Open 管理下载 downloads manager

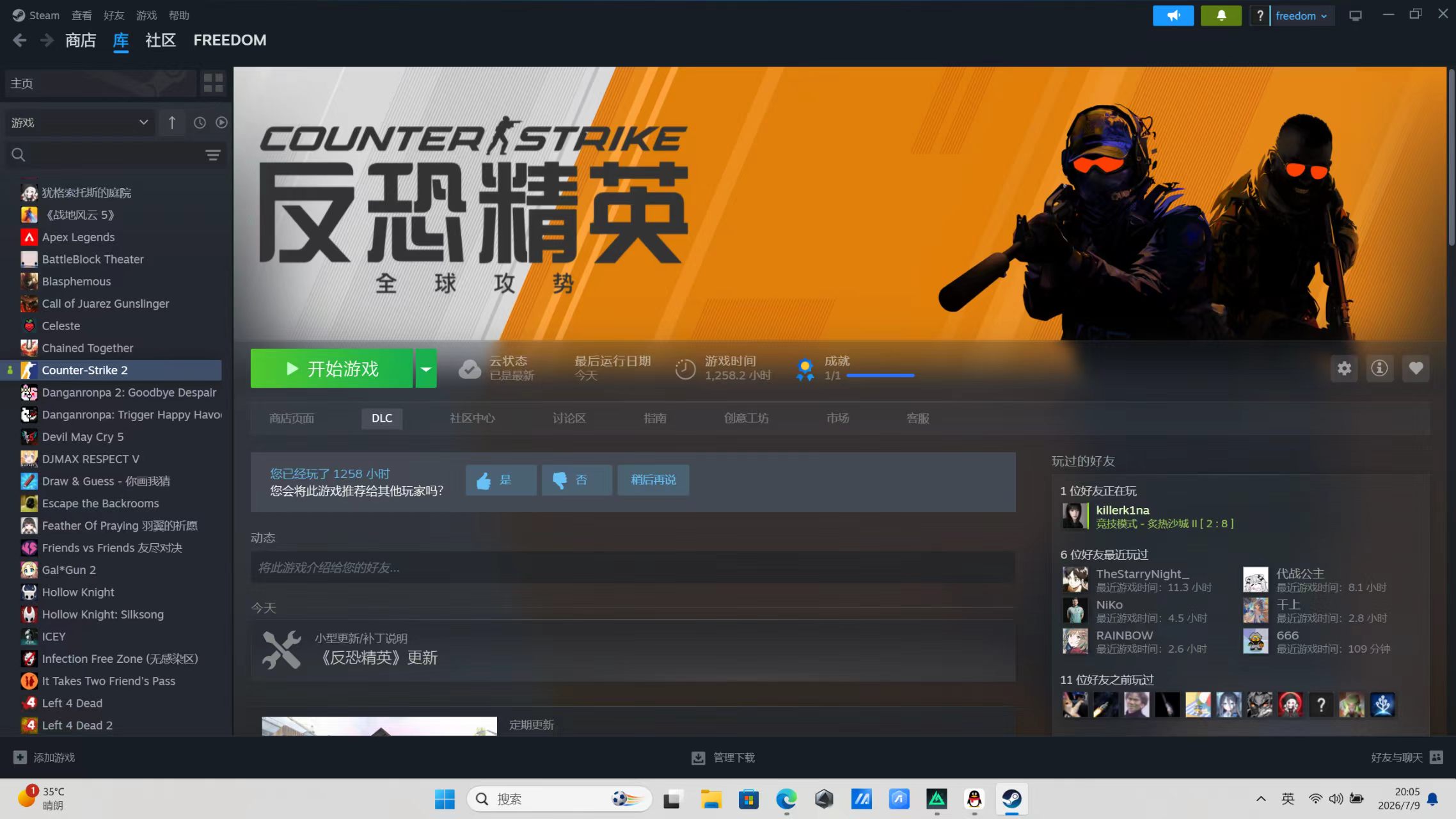(724, 758)
